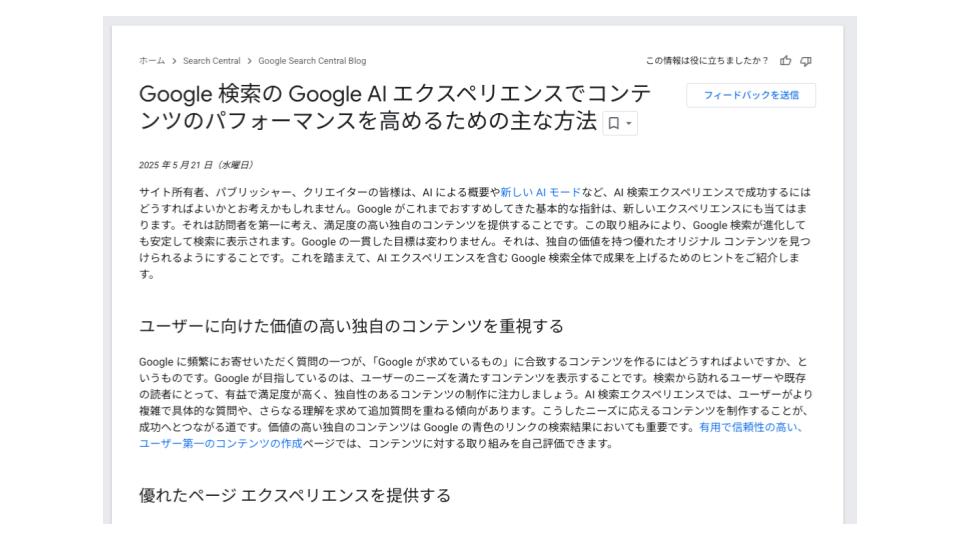960x540 pixels.
Task: Click the ユーザー第一のコンテンツの作成 link text
Action: click(221, 443)
